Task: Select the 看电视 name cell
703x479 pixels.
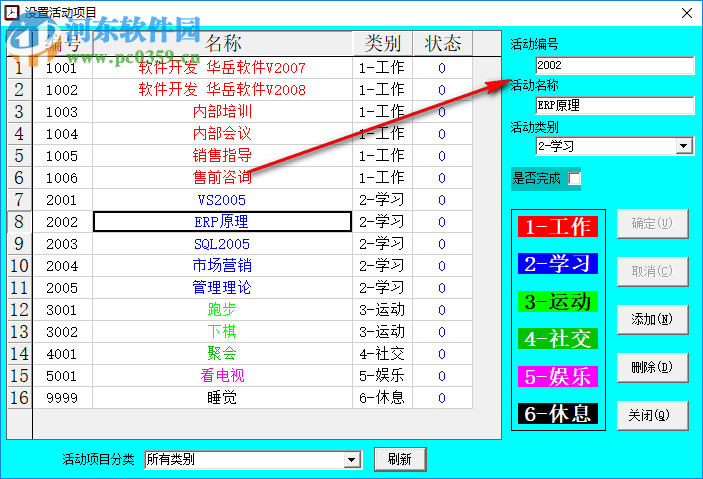Action: (222, 375)
